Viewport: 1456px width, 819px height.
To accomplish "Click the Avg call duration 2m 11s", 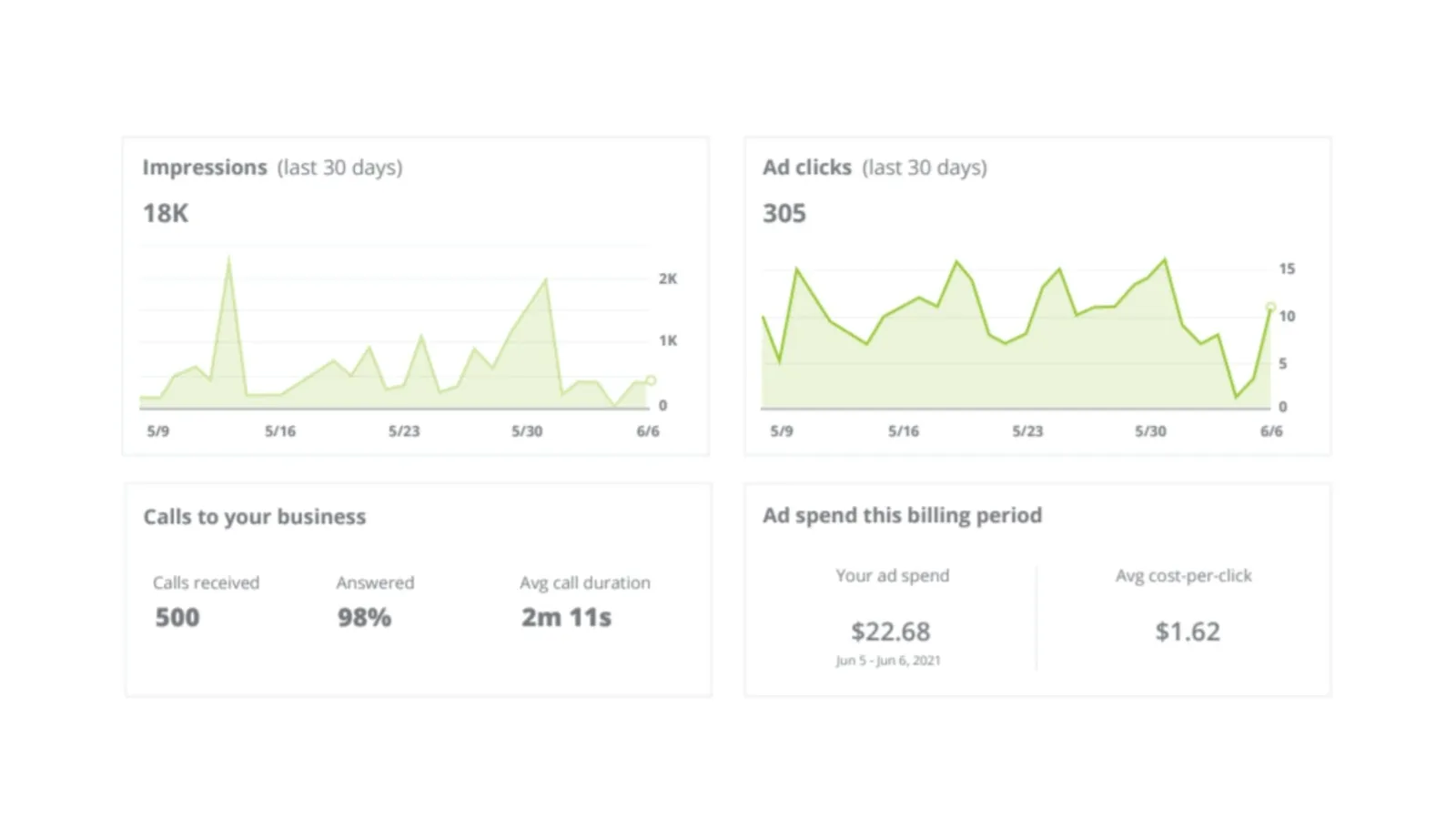I will coord(566,617).
